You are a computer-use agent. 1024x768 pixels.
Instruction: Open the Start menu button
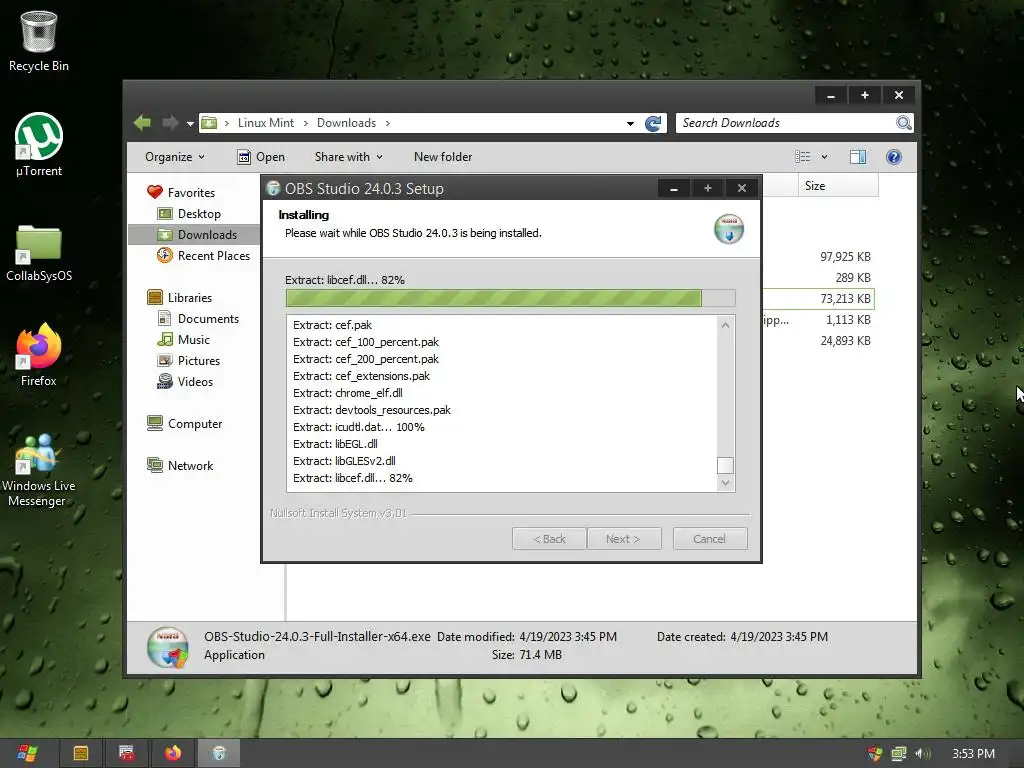point(27,753)
